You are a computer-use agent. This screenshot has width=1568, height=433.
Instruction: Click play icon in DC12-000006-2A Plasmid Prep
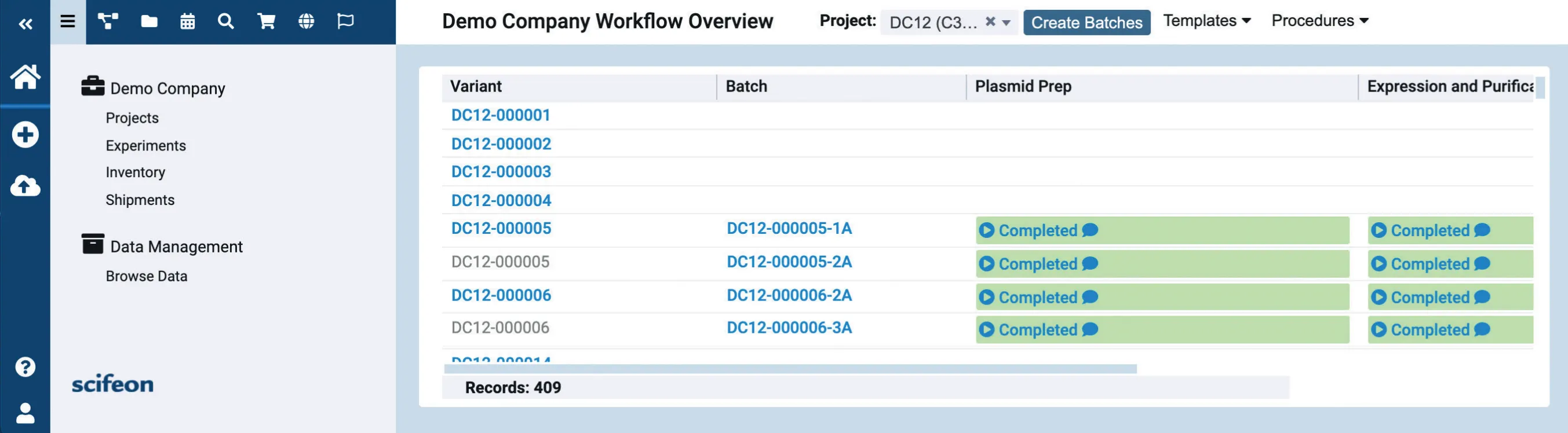(987, 298)
